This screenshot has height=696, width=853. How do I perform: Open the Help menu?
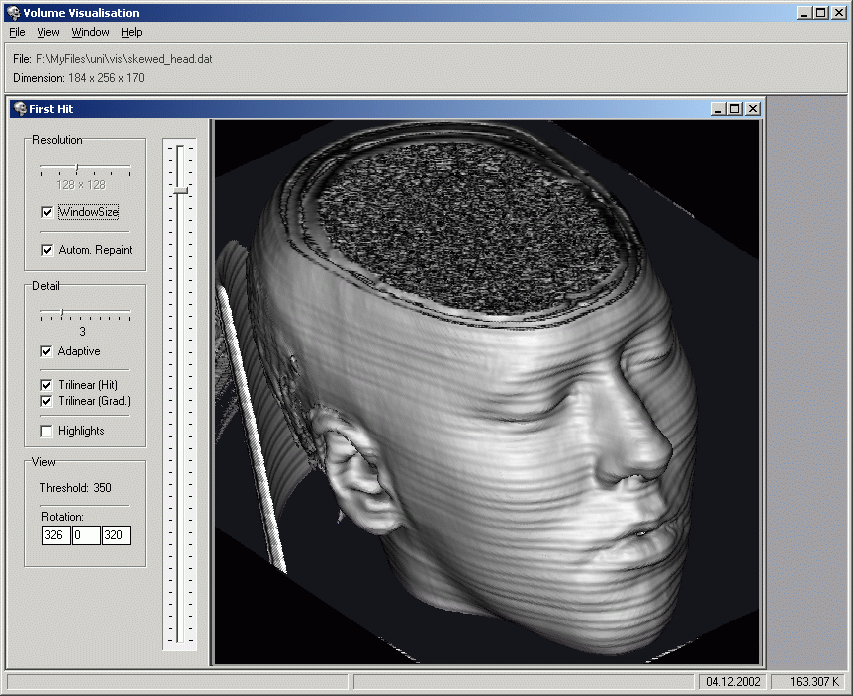[132, 32]
